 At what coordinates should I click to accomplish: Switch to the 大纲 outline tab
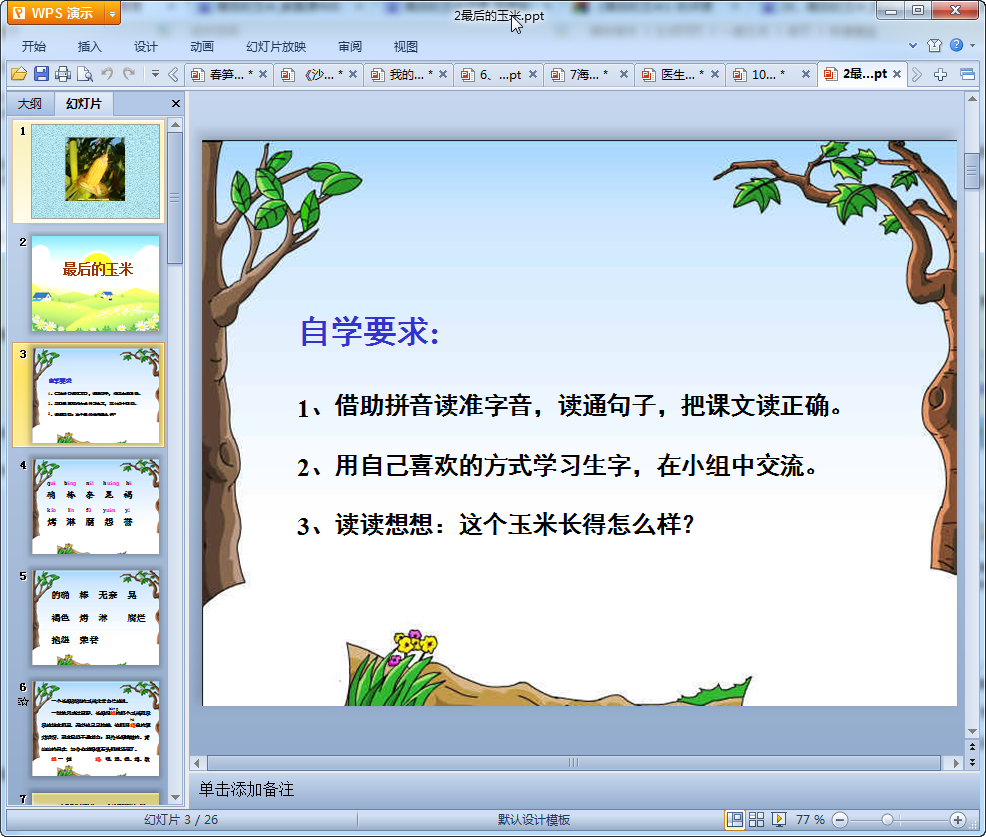point(30,104)
